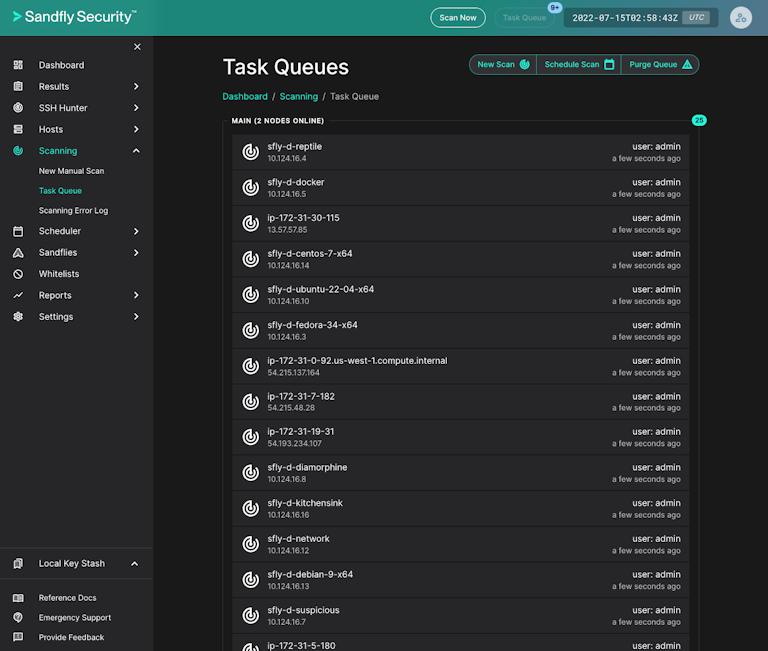Expand the Sandflies submenu chevron
The width and height of the screenshot is (768, 651).
point(136,253)
